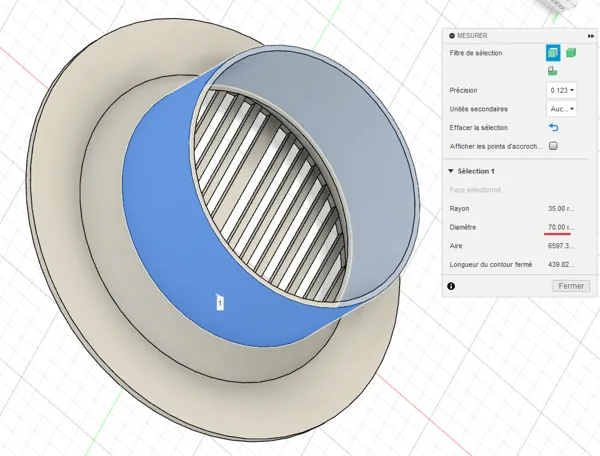Click the Aire value 6597.3
600x456 pixels.
561,246
